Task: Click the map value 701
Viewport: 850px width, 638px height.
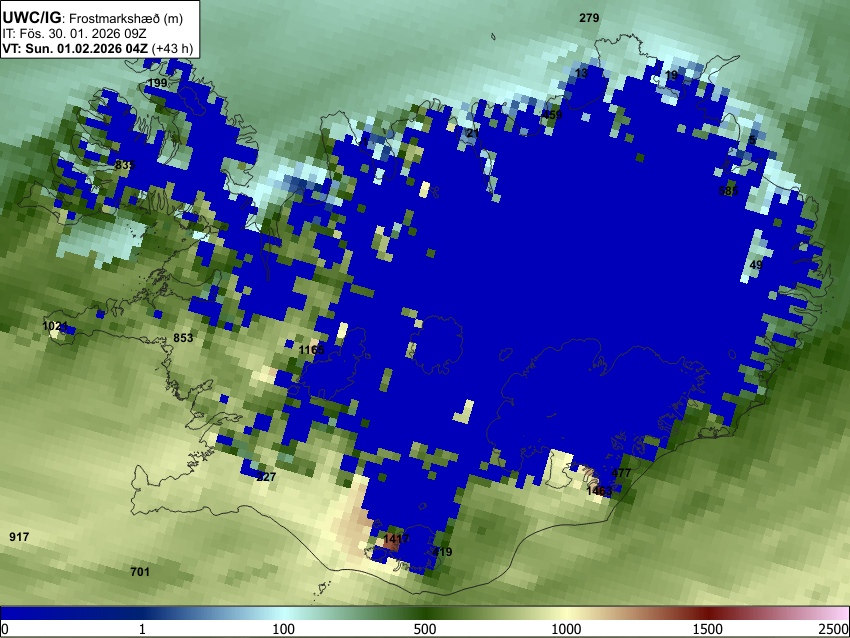Action: tap(140, 572)
